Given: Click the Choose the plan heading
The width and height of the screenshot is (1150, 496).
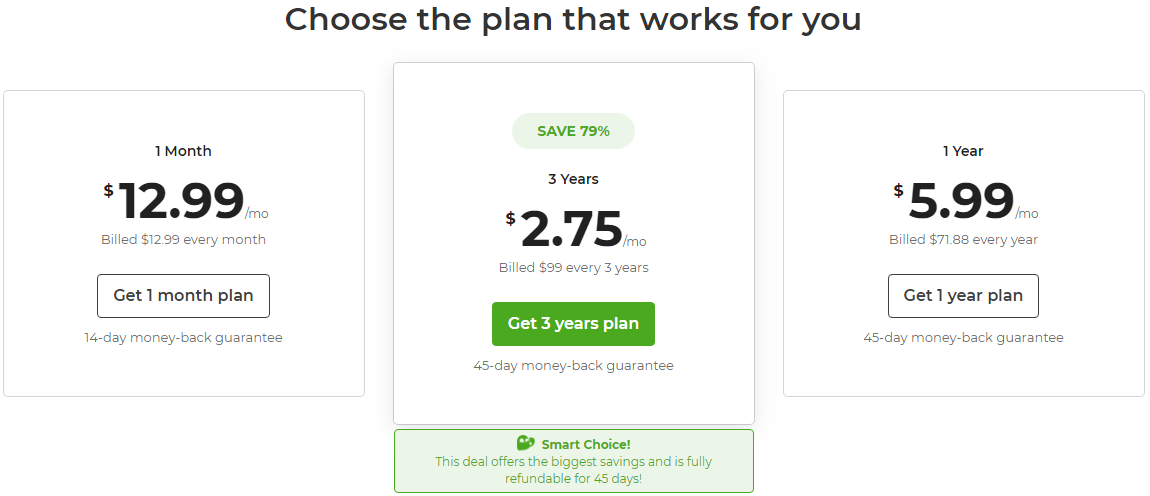Looking at the screenshot, I should pos(573,20).
